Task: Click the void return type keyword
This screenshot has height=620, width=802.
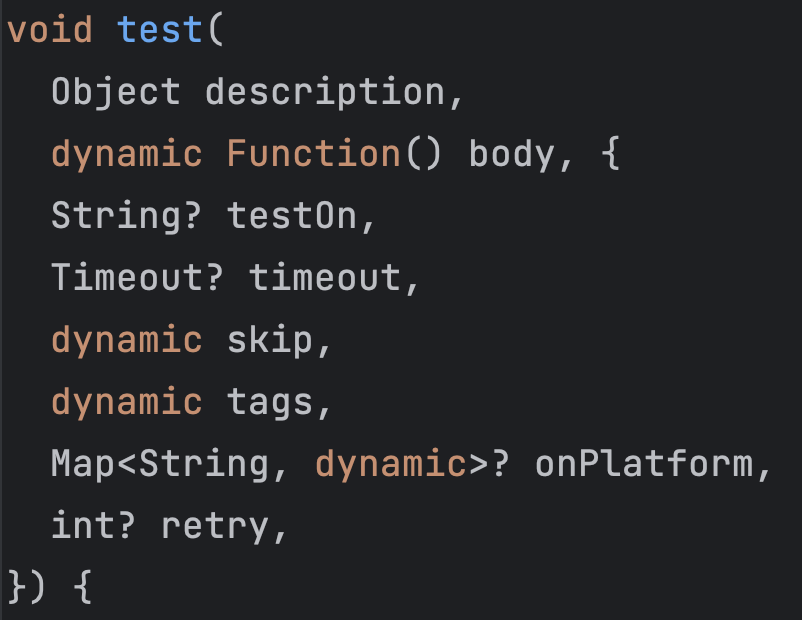Action: [50, 30]
